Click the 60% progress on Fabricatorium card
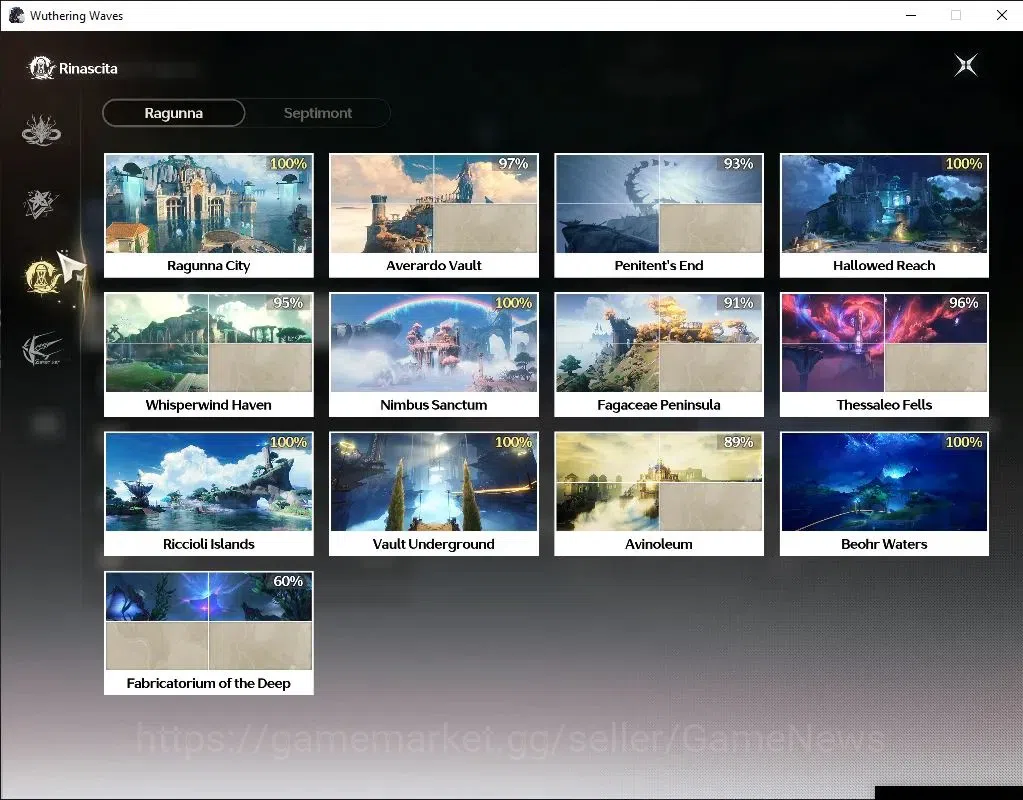Viewport: 1023px width, 800px height. [288, 581]
